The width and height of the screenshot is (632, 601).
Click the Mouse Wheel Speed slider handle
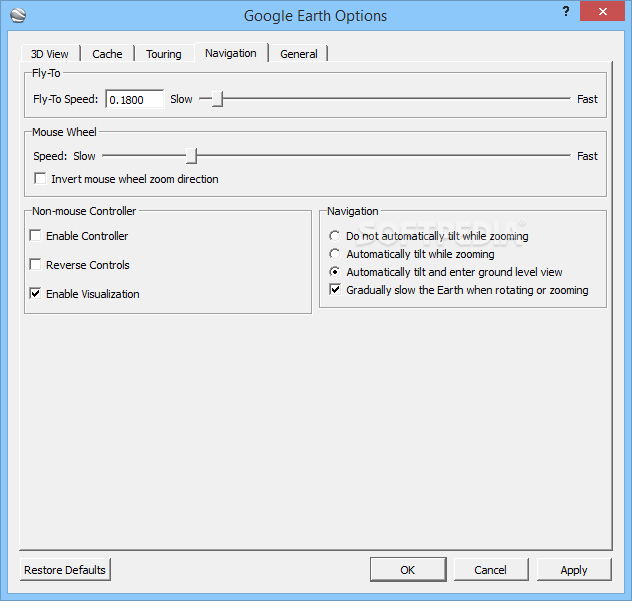pyautogui.click(x=191, y=156)
